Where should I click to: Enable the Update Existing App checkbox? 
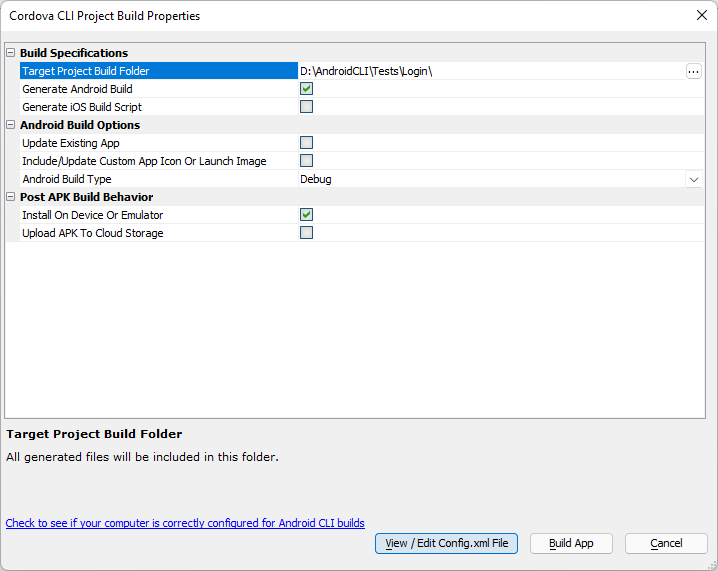click(306, 142)
